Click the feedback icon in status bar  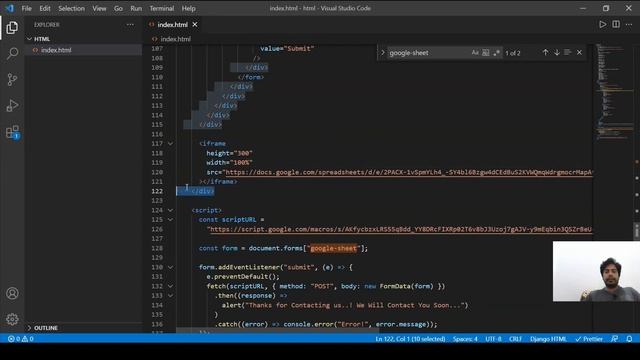pos(614,339)
